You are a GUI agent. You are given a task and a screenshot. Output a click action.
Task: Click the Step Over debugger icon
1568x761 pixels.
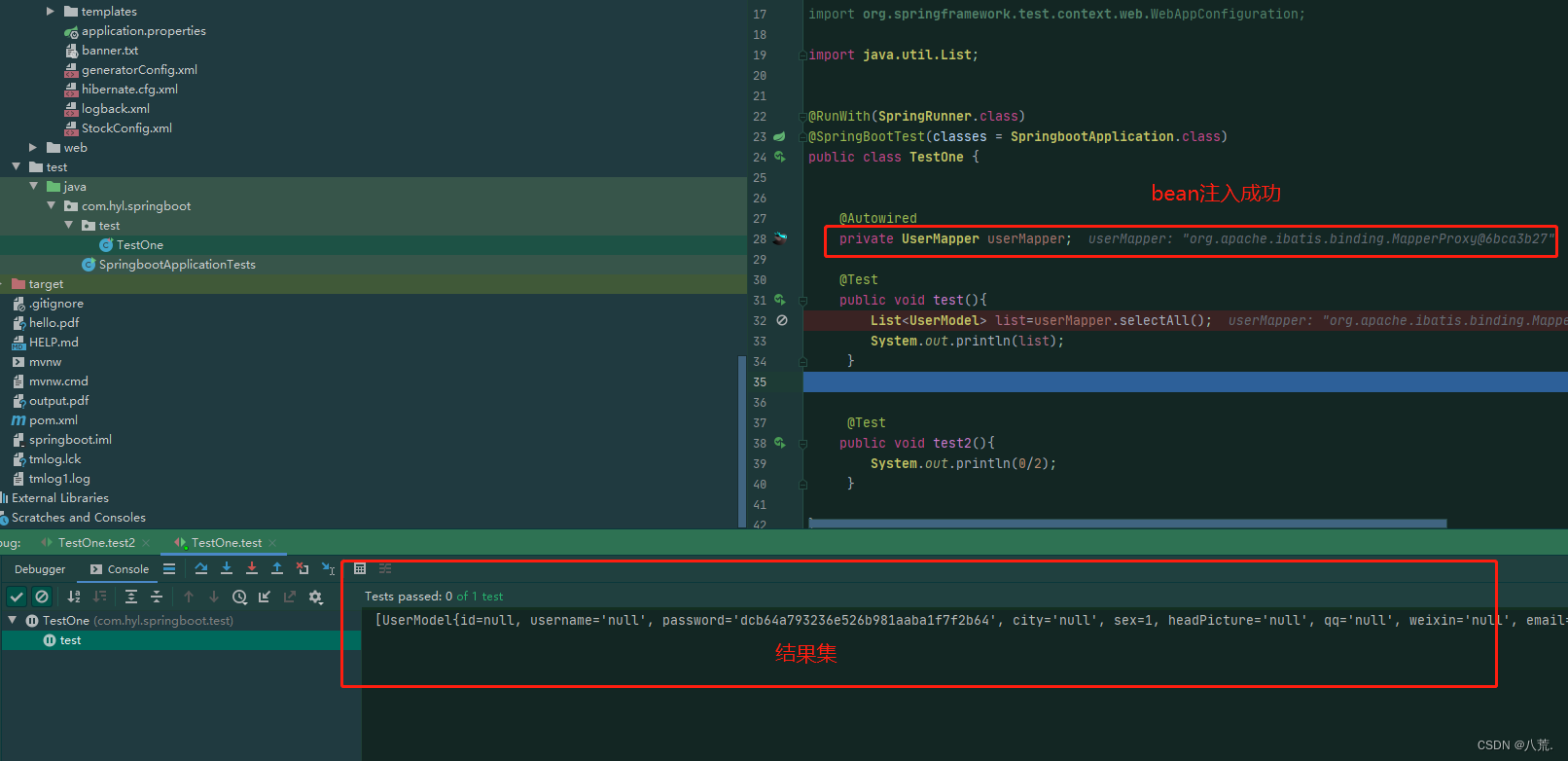click(x=201, y=568)
